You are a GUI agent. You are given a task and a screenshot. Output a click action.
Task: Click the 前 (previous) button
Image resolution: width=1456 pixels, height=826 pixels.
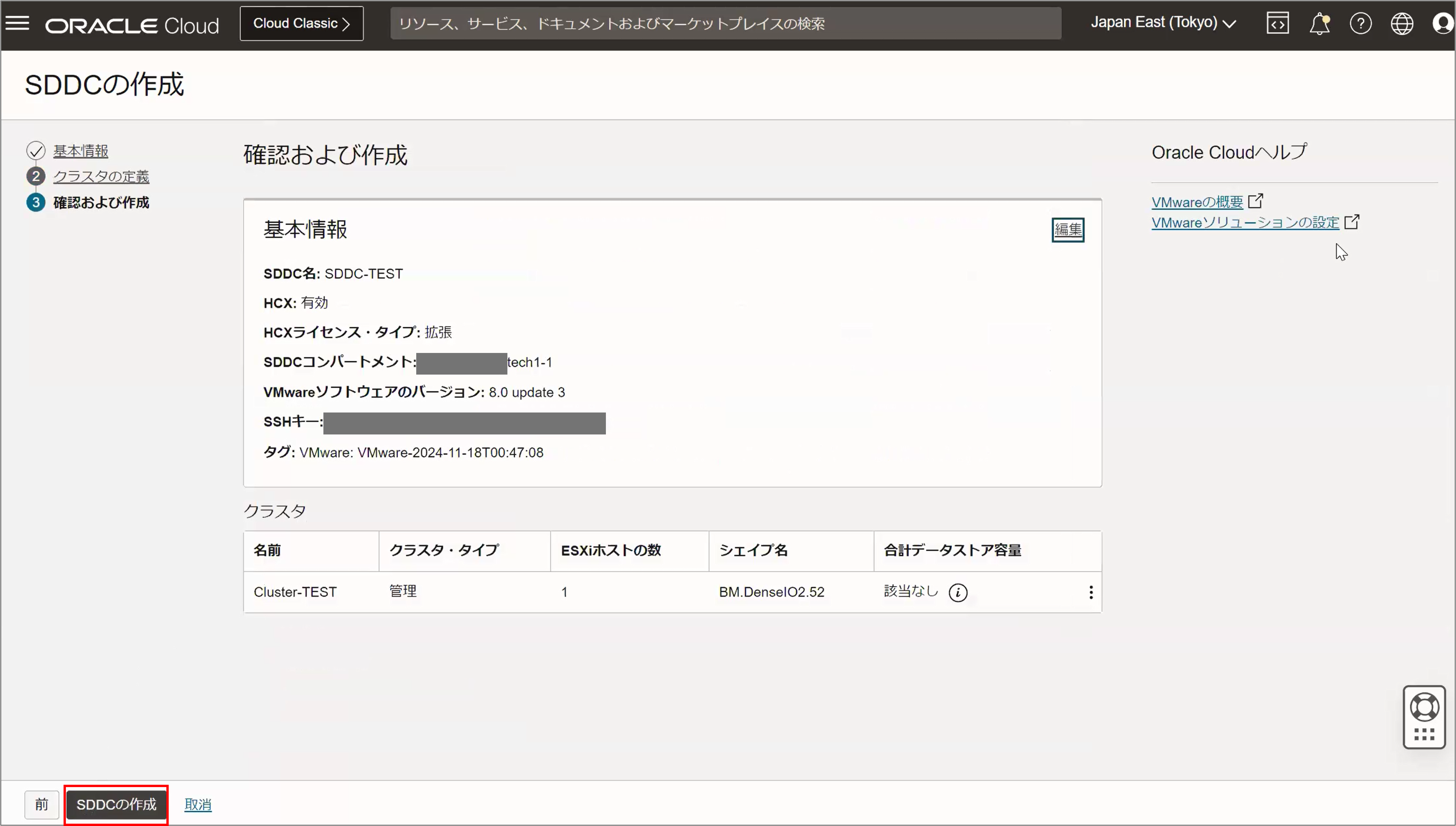pos(41,804)
